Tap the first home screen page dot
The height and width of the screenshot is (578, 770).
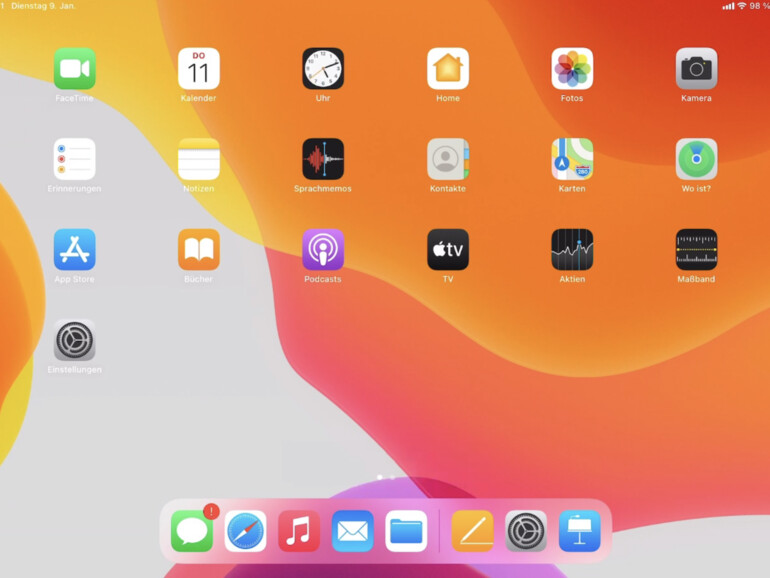coord(380,477)
